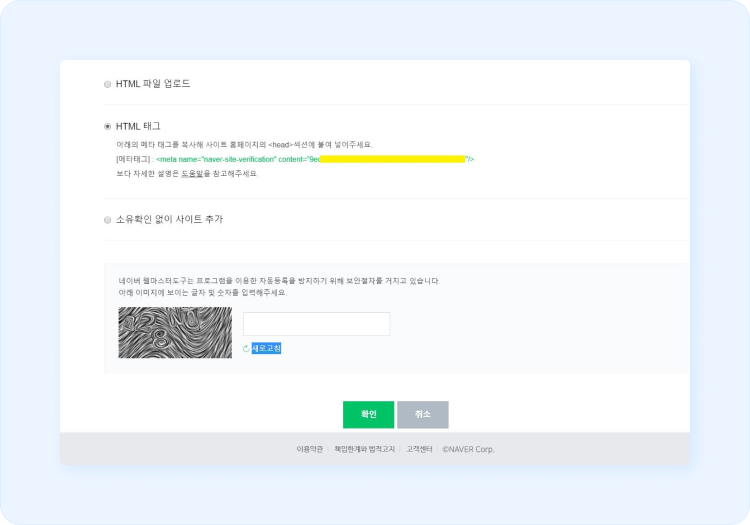
Task: Click the circular refresh arrow icon
Action: coord(246,349)
